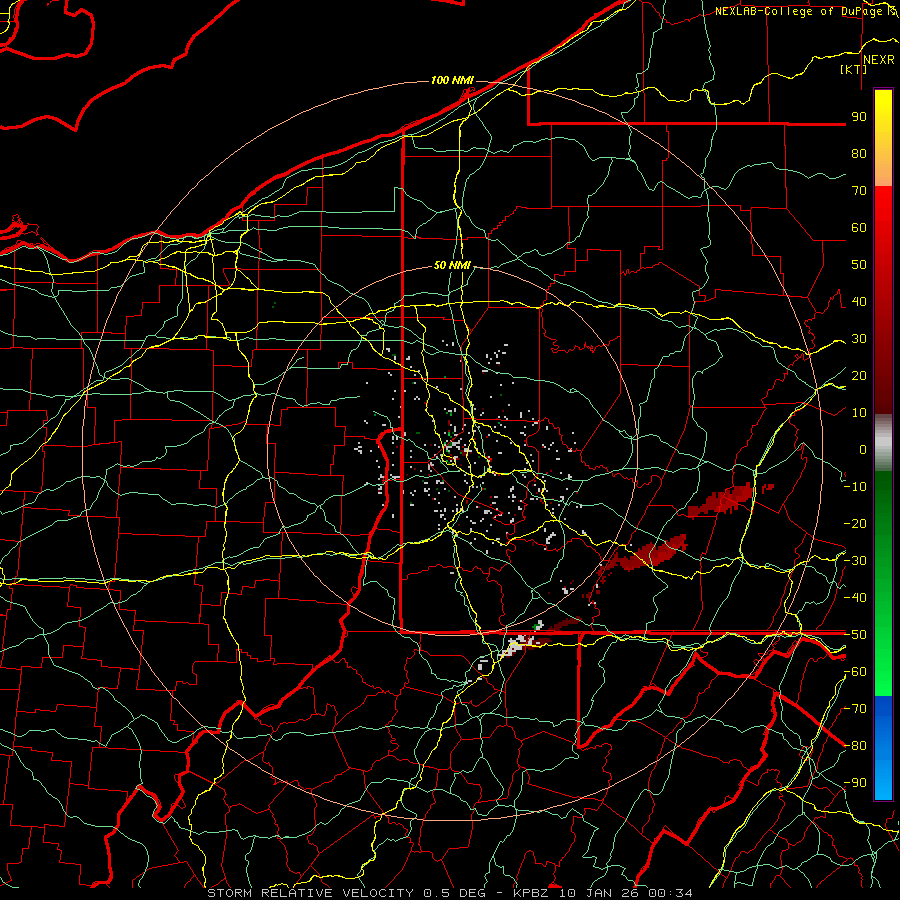This screenshot has height=900, width=900.
Task: Pick the light blue -90 color bar segment
Action: [x=883, y=783]
